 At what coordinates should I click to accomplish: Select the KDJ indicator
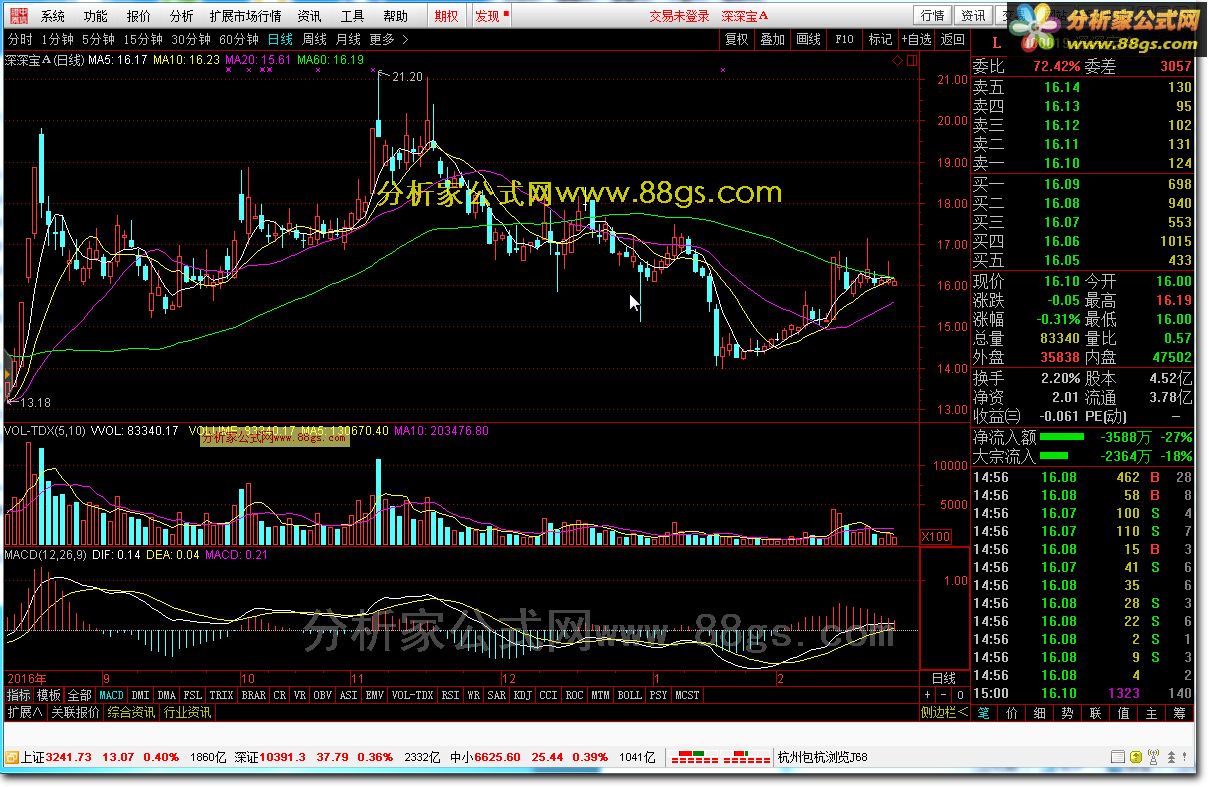522,695
